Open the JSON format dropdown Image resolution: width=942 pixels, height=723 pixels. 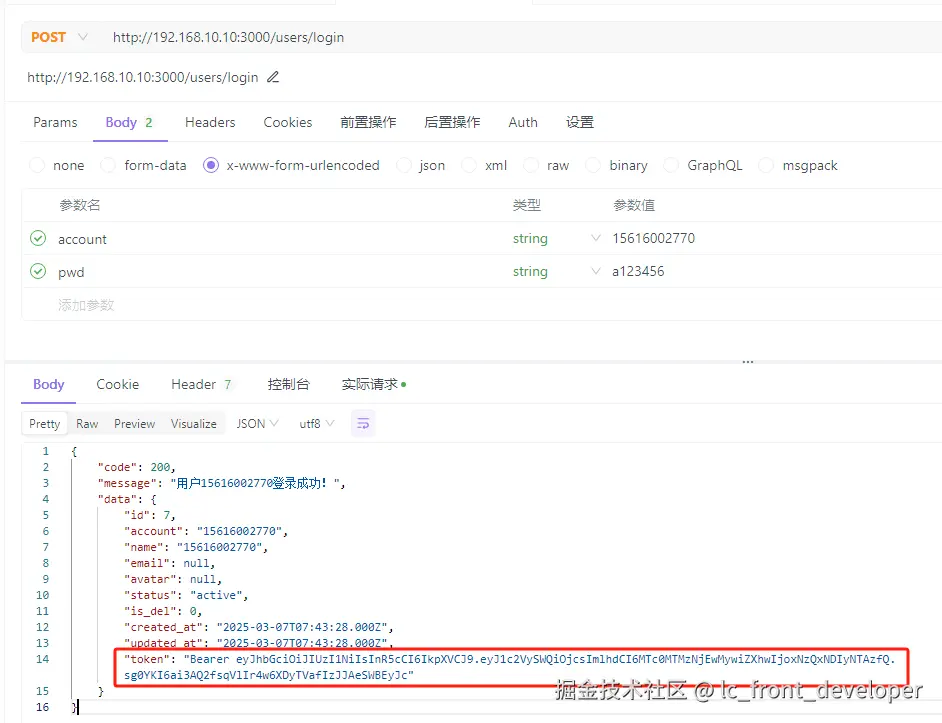click(x=257, y=424)
